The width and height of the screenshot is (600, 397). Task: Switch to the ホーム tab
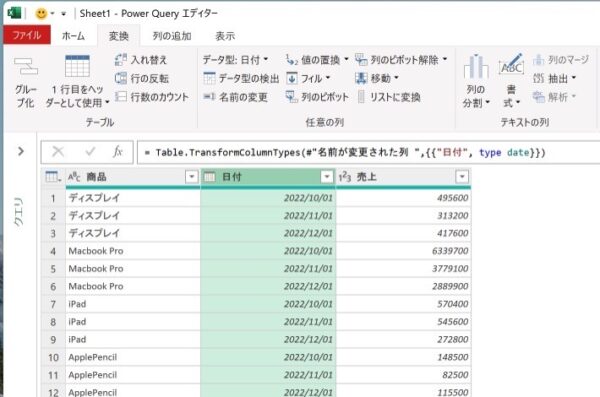pyautogui.click(x=73, y=36)
